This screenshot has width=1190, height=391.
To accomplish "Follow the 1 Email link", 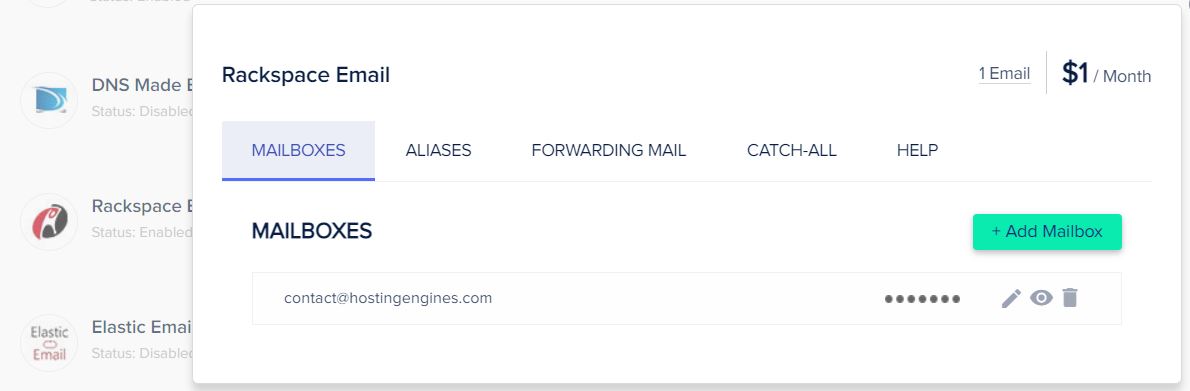I will click(1004, 74).
